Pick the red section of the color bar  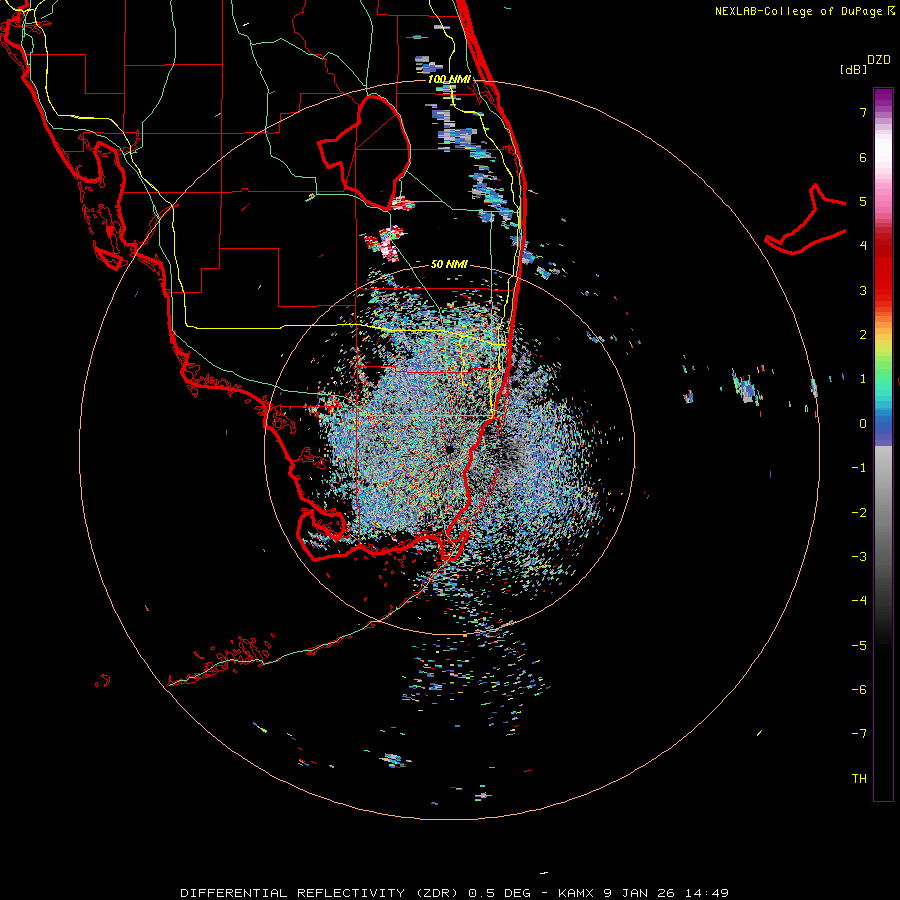coord(883,270)
